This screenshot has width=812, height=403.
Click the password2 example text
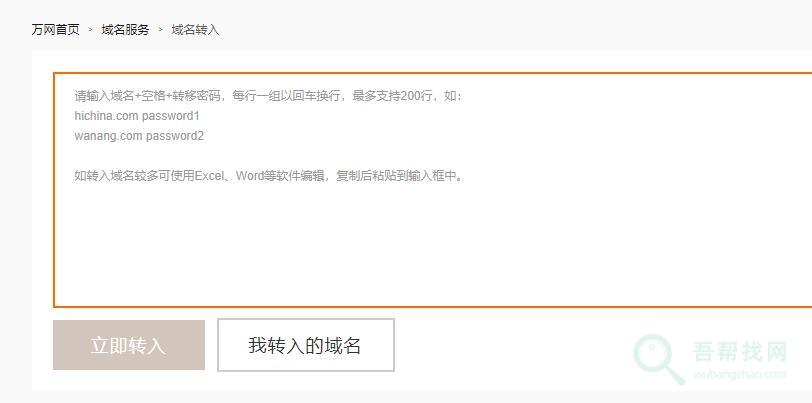[175, 136]
